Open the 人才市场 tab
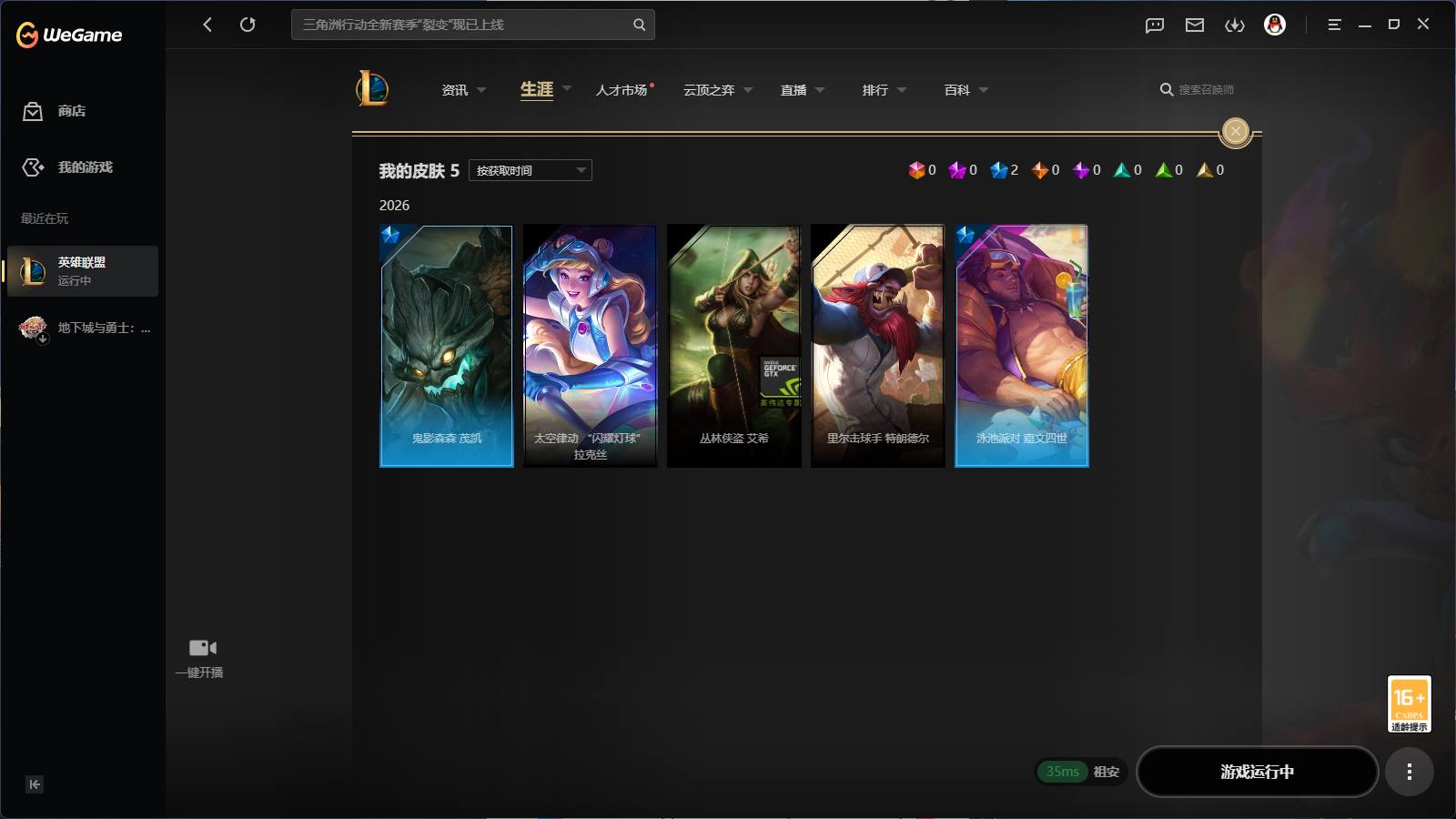The image size is (1456, 819). coord(622,90)
